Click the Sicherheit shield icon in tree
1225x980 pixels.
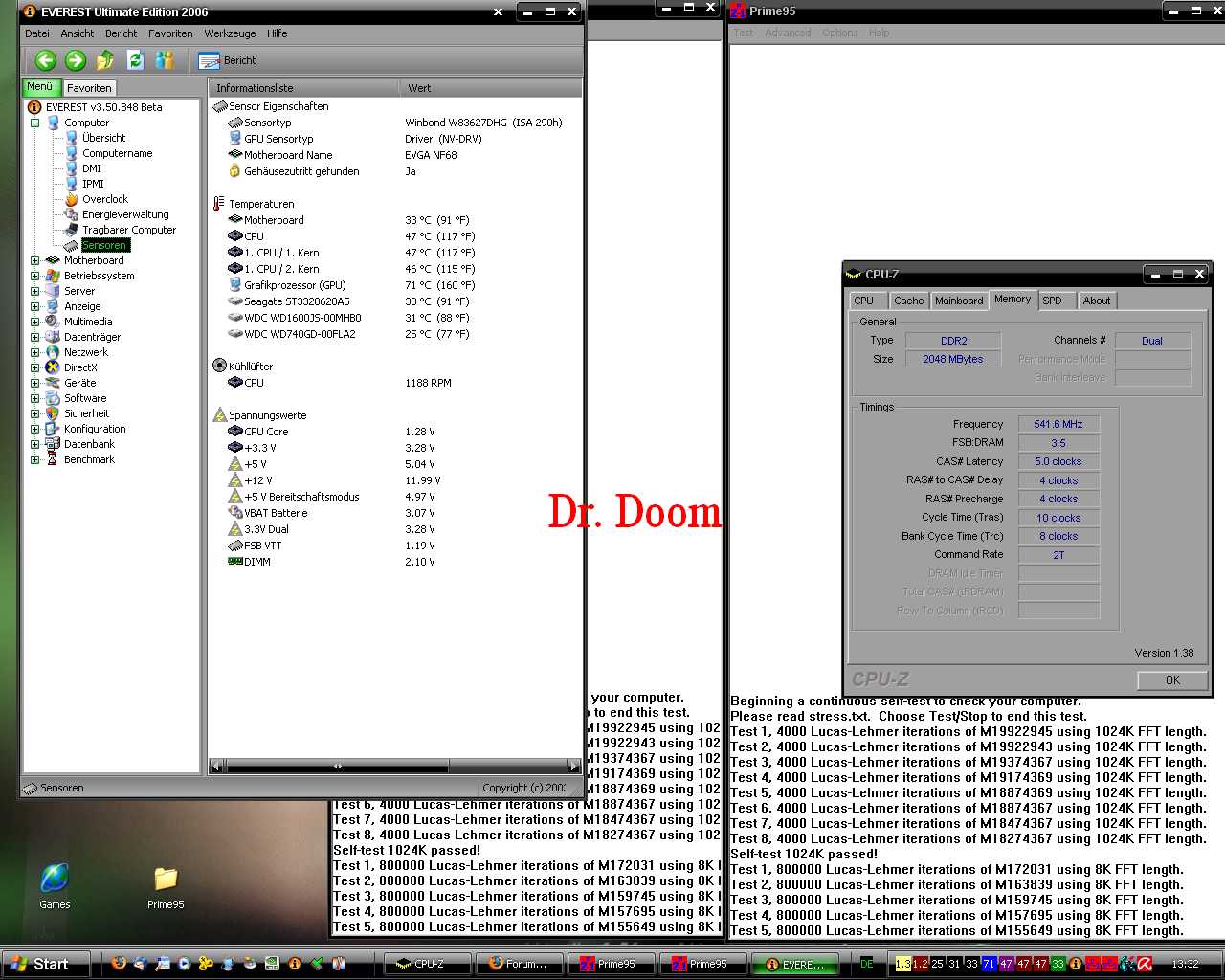click(x=53, y=413)
